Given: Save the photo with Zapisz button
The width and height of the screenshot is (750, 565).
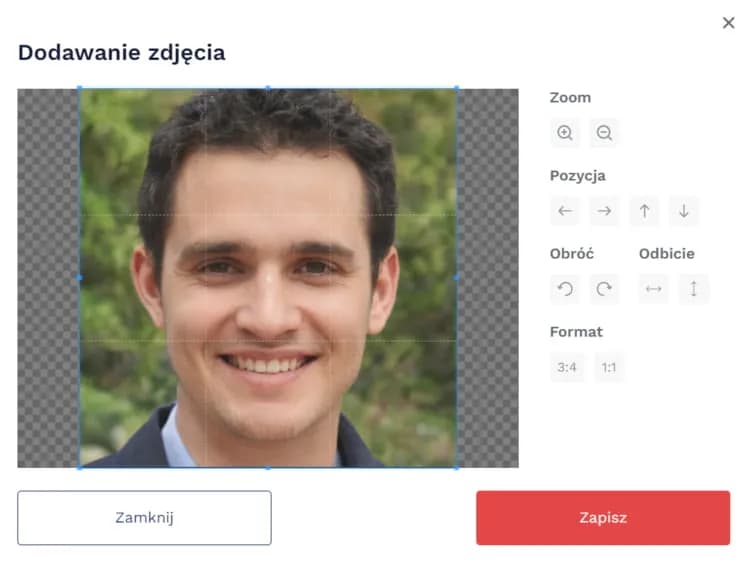Looking at the screenshot, I should coord(603,518).
